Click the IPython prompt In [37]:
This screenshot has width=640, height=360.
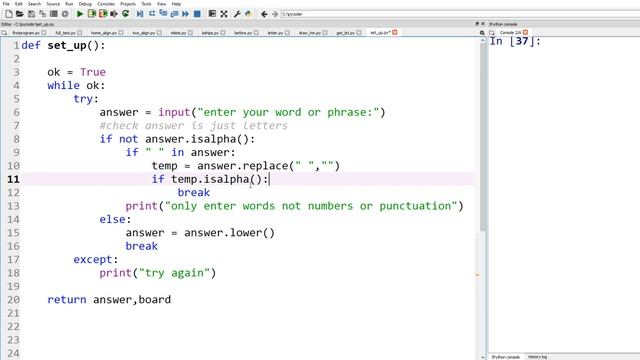[x=515, y=41]
